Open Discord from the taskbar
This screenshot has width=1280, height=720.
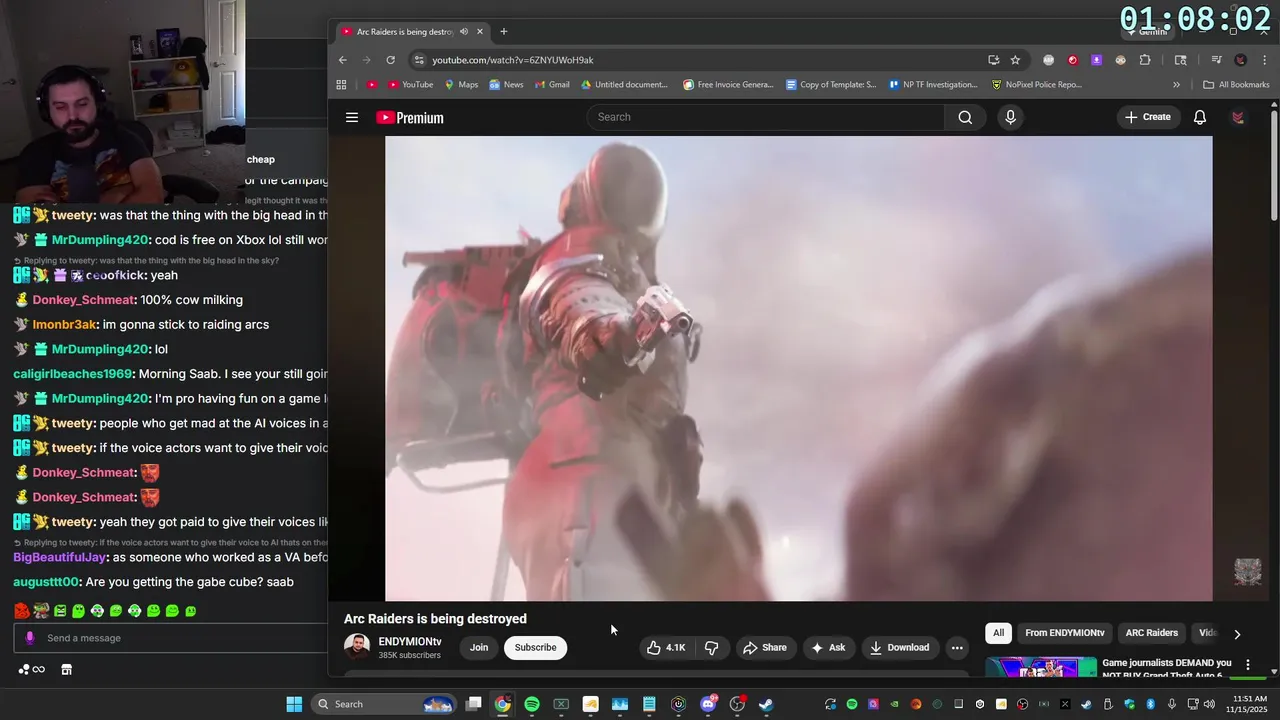pyautogui.click(x=708, y=704)
